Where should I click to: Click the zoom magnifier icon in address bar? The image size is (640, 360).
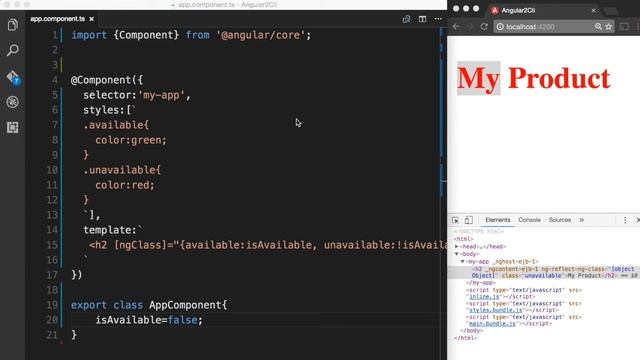(x=598, y=27)
